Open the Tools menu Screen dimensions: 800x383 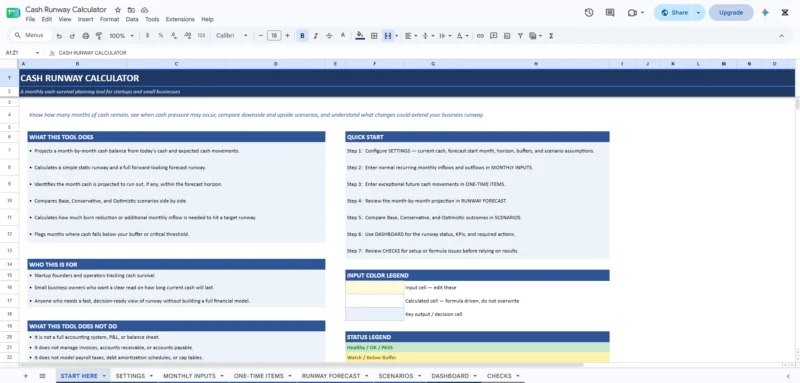pyautogui.click(x=152, y=19)
